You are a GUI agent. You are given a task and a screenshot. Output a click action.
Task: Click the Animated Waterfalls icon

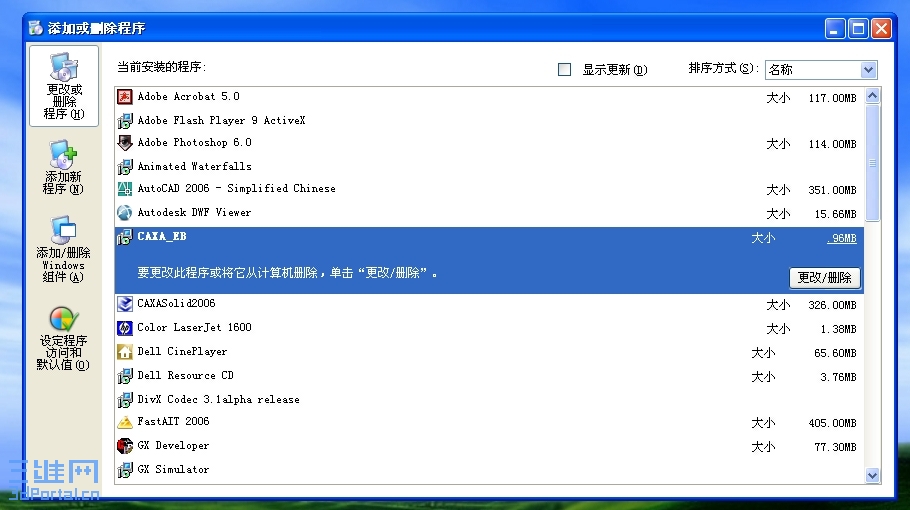125,167
